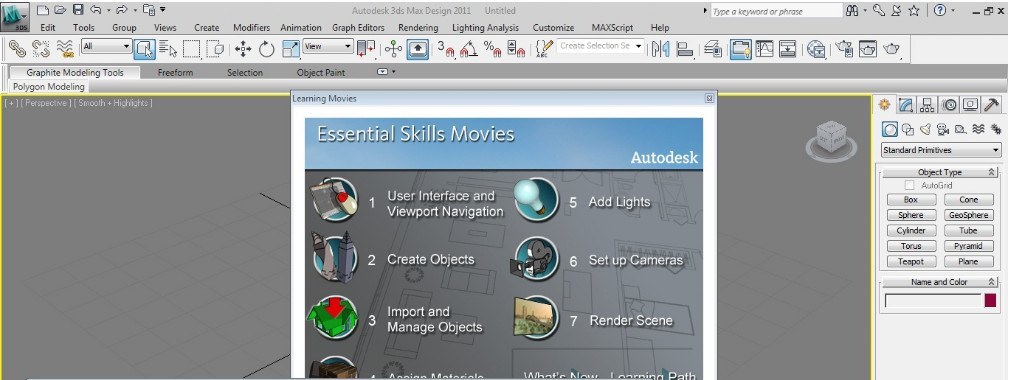
Task: Open Material Editor icon
Action: coord(816,49)
